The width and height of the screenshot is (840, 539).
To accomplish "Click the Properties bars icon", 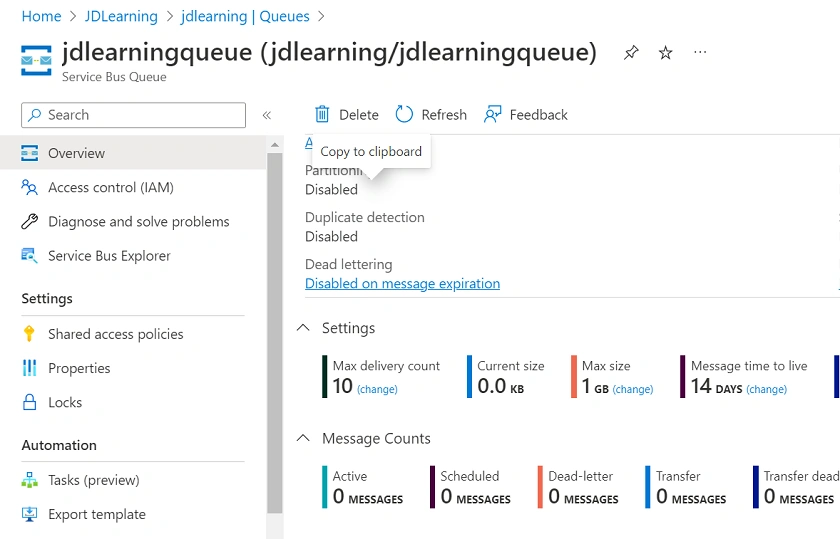I will click(29, 368).
